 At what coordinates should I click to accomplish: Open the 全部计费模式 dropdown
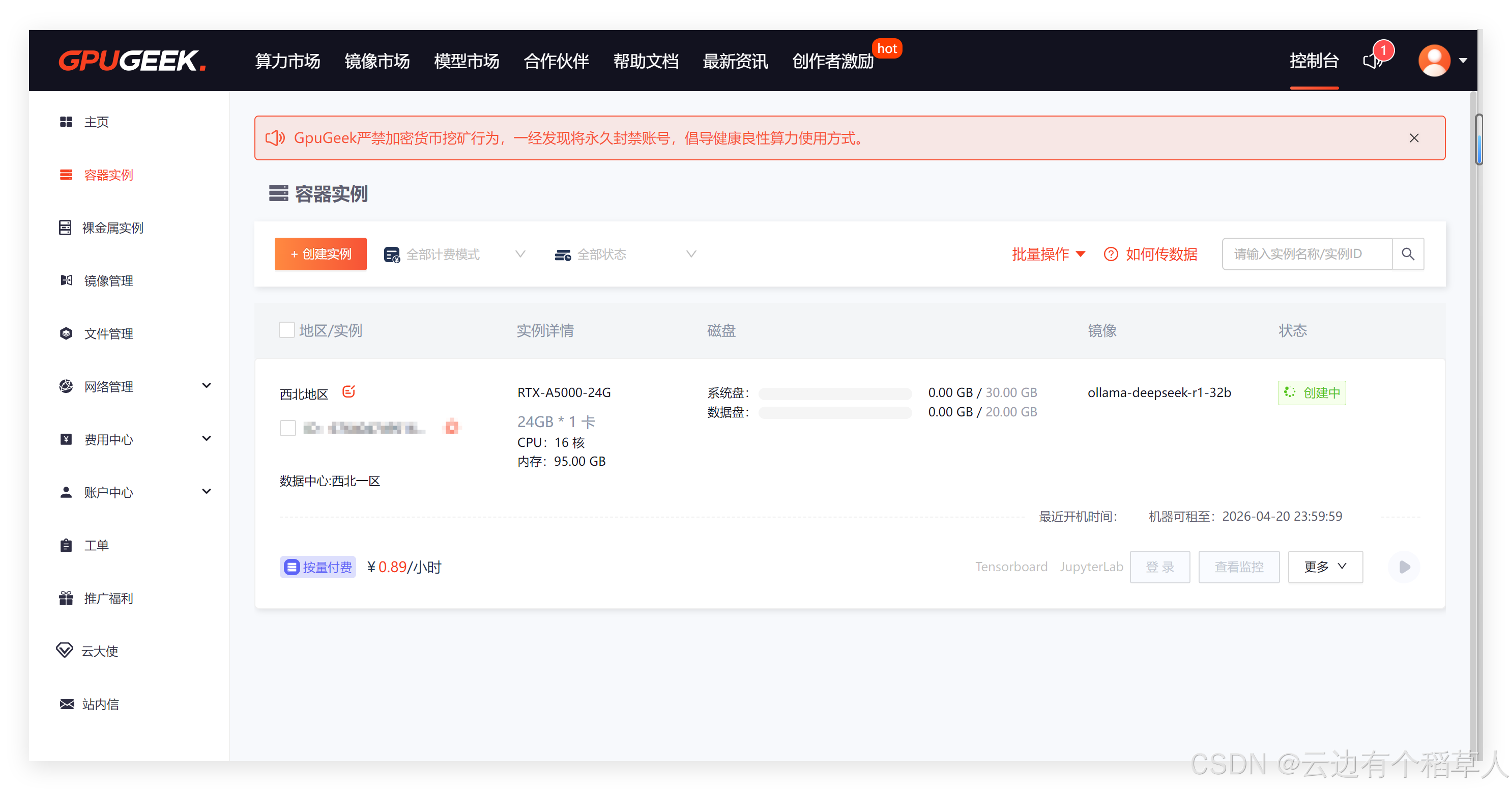pos(455,253)
